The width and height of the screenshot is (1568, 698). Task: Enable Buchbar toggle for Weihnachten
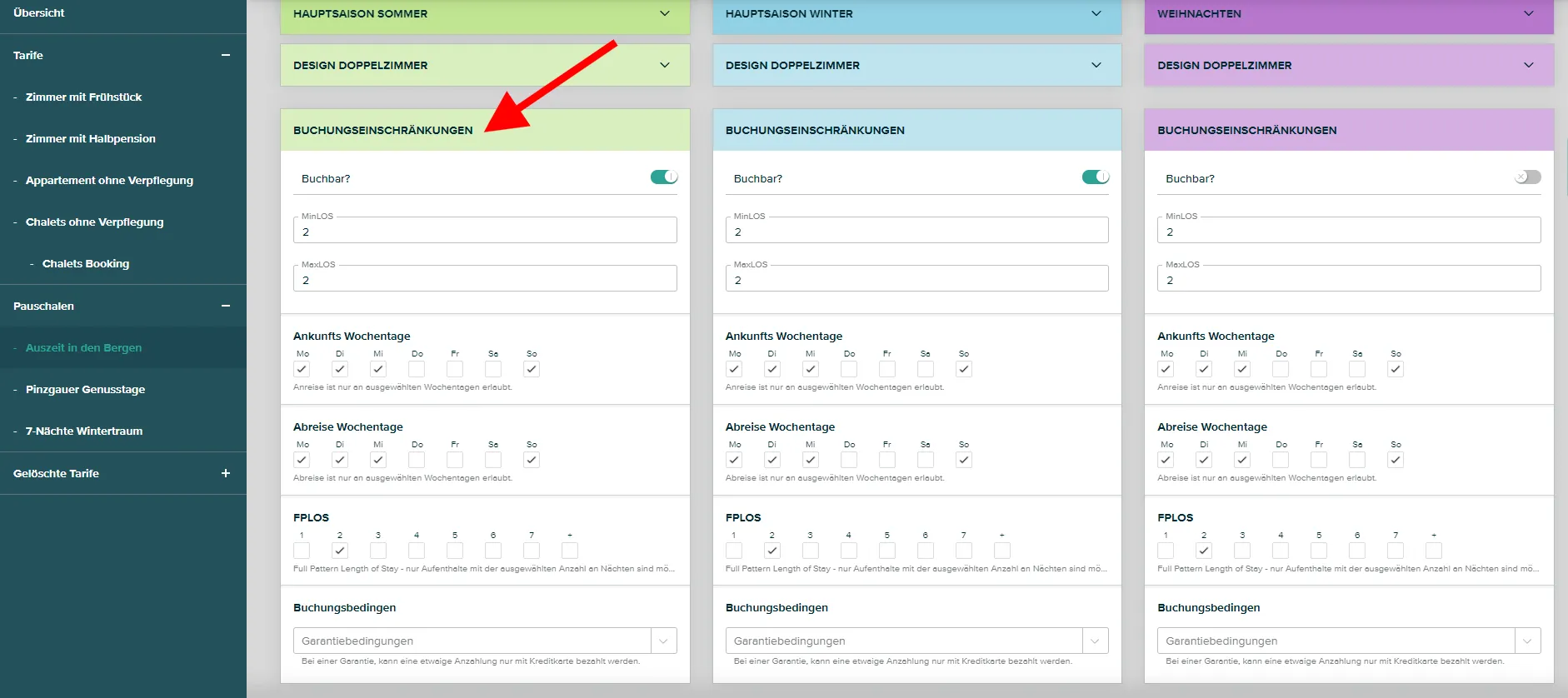[1528, 177]
